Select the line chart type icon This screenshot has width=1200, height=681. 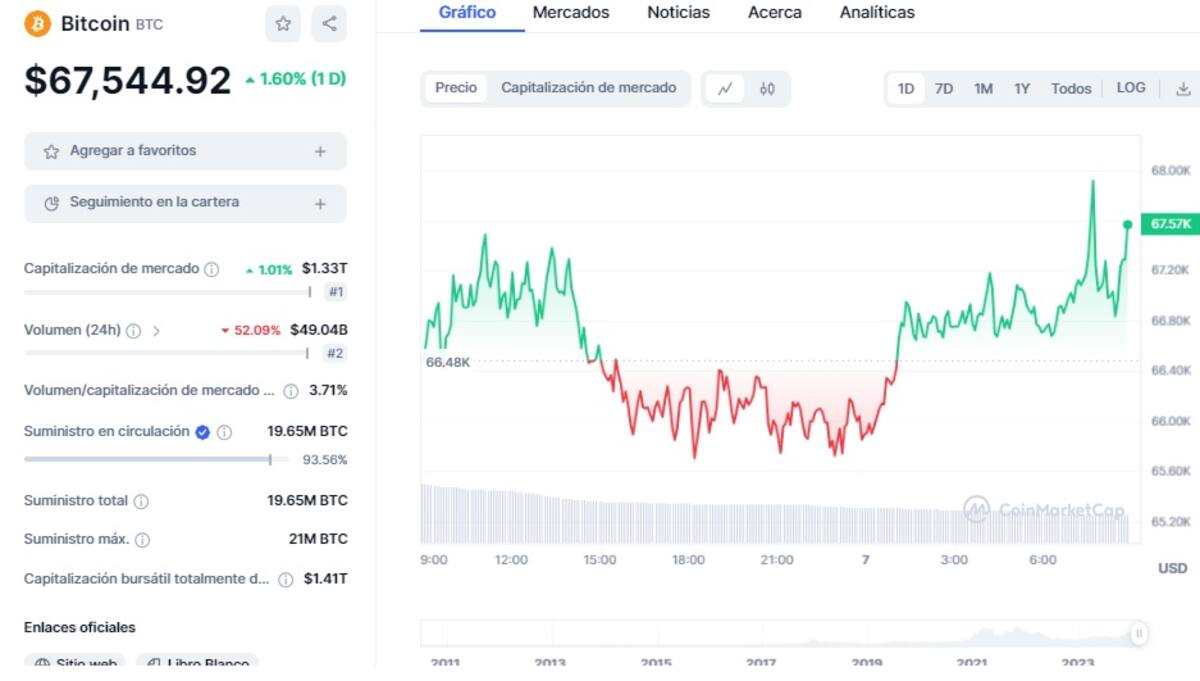coord(725,89)
